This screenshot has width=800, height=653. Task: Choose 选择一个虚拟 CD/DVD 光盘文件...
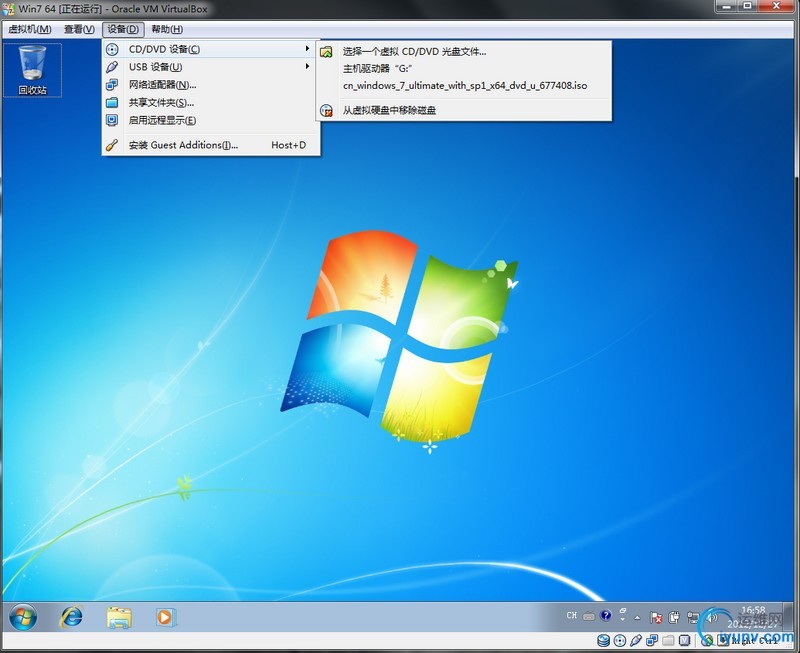[x=464, y=52]
